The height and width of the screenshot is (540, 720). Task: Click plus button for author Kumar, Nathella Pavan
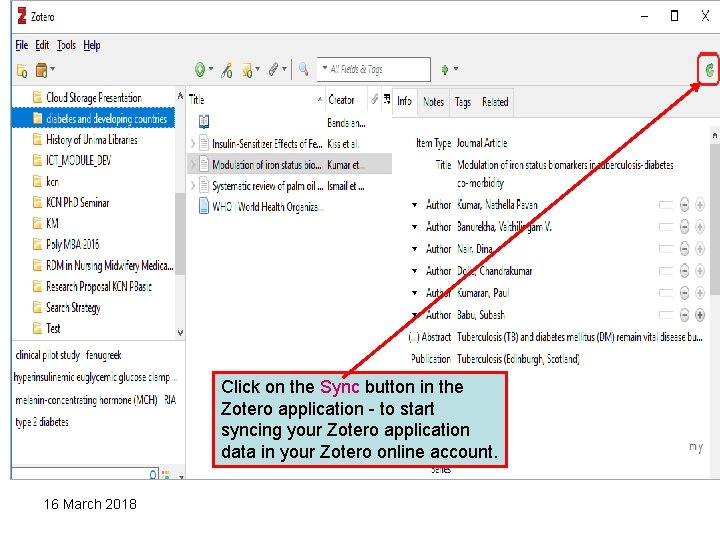point(700,205)
